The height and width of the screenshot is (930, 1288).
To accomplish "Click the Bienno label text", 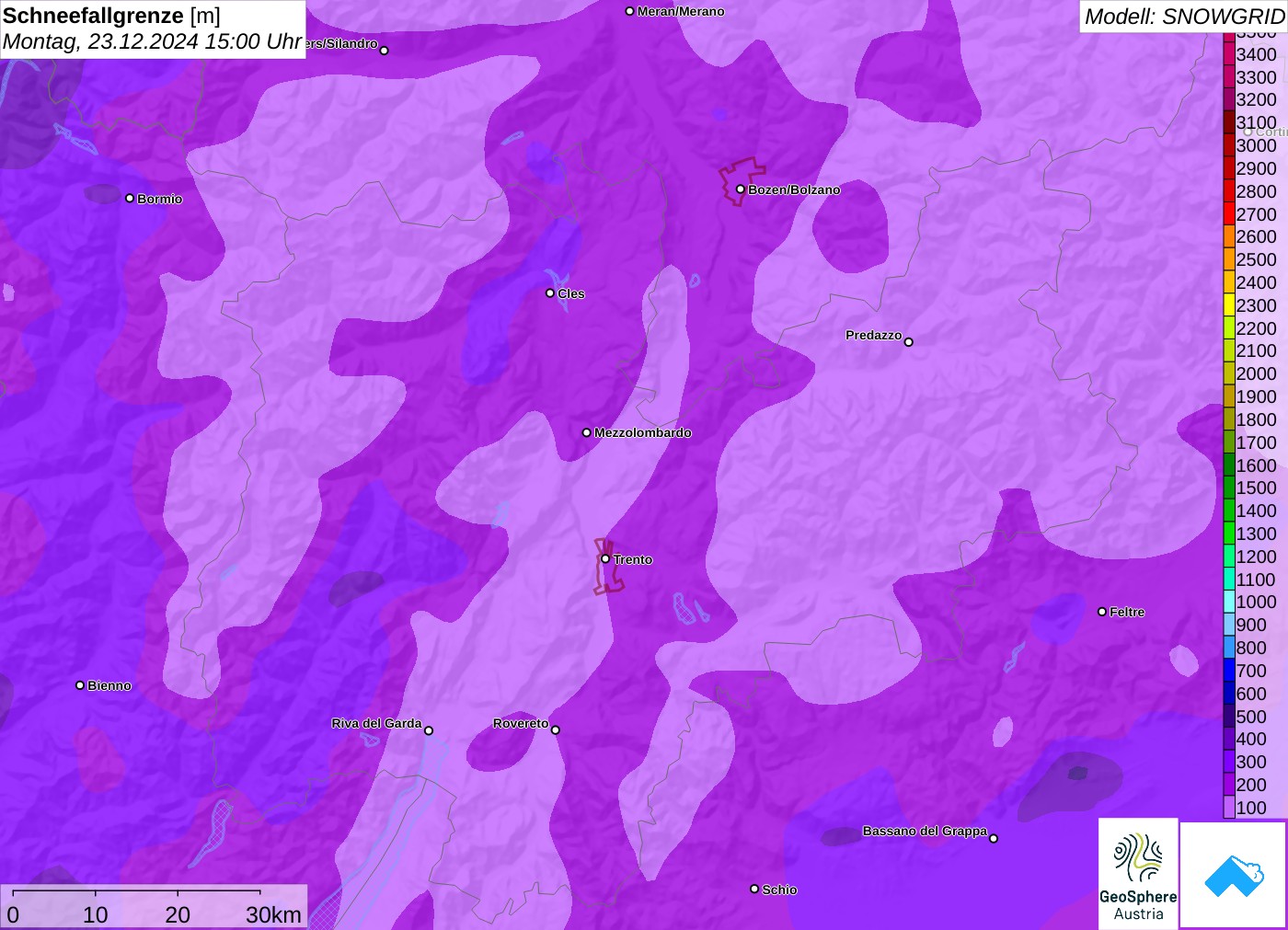I will click(x=109, y=685).
